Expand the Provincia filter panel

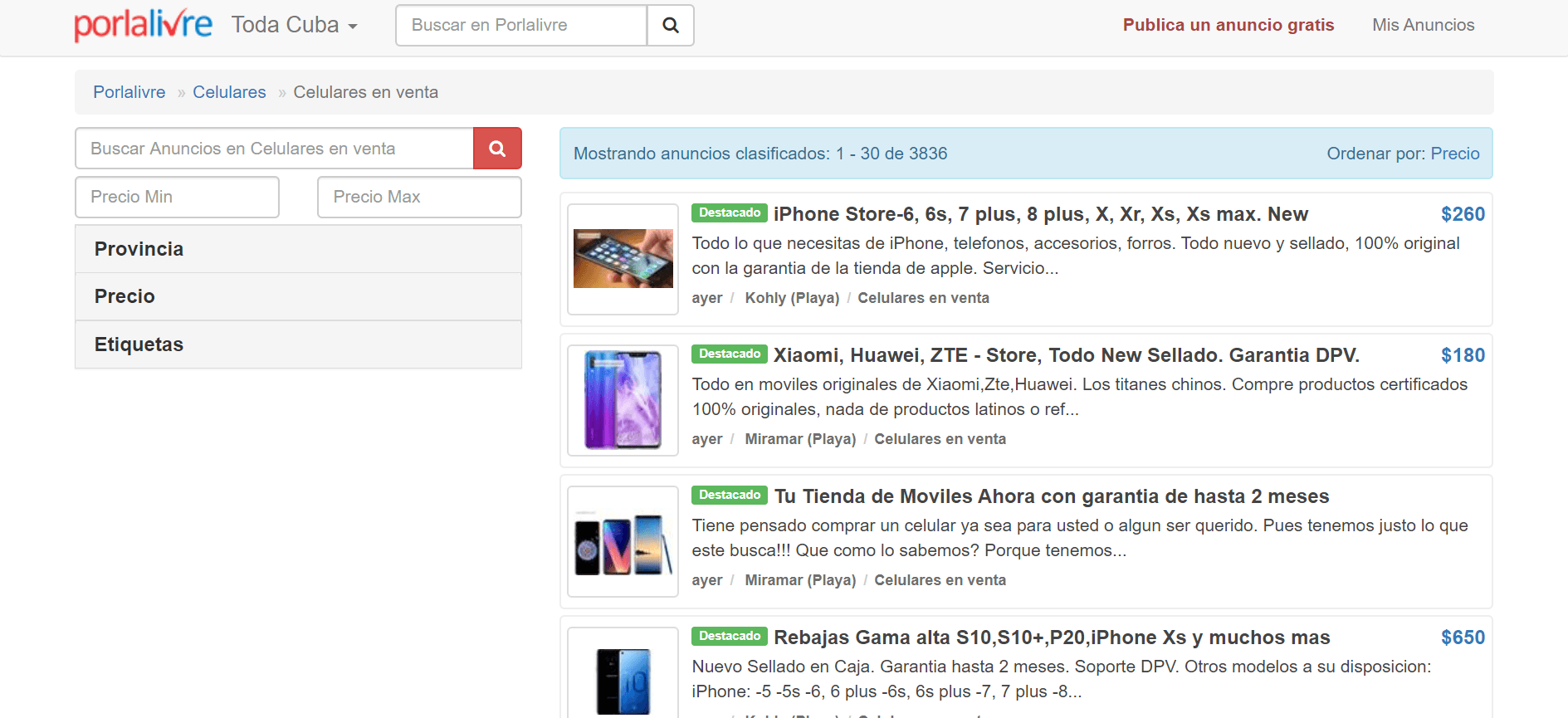pyautogui.click(x=298, y=249)
